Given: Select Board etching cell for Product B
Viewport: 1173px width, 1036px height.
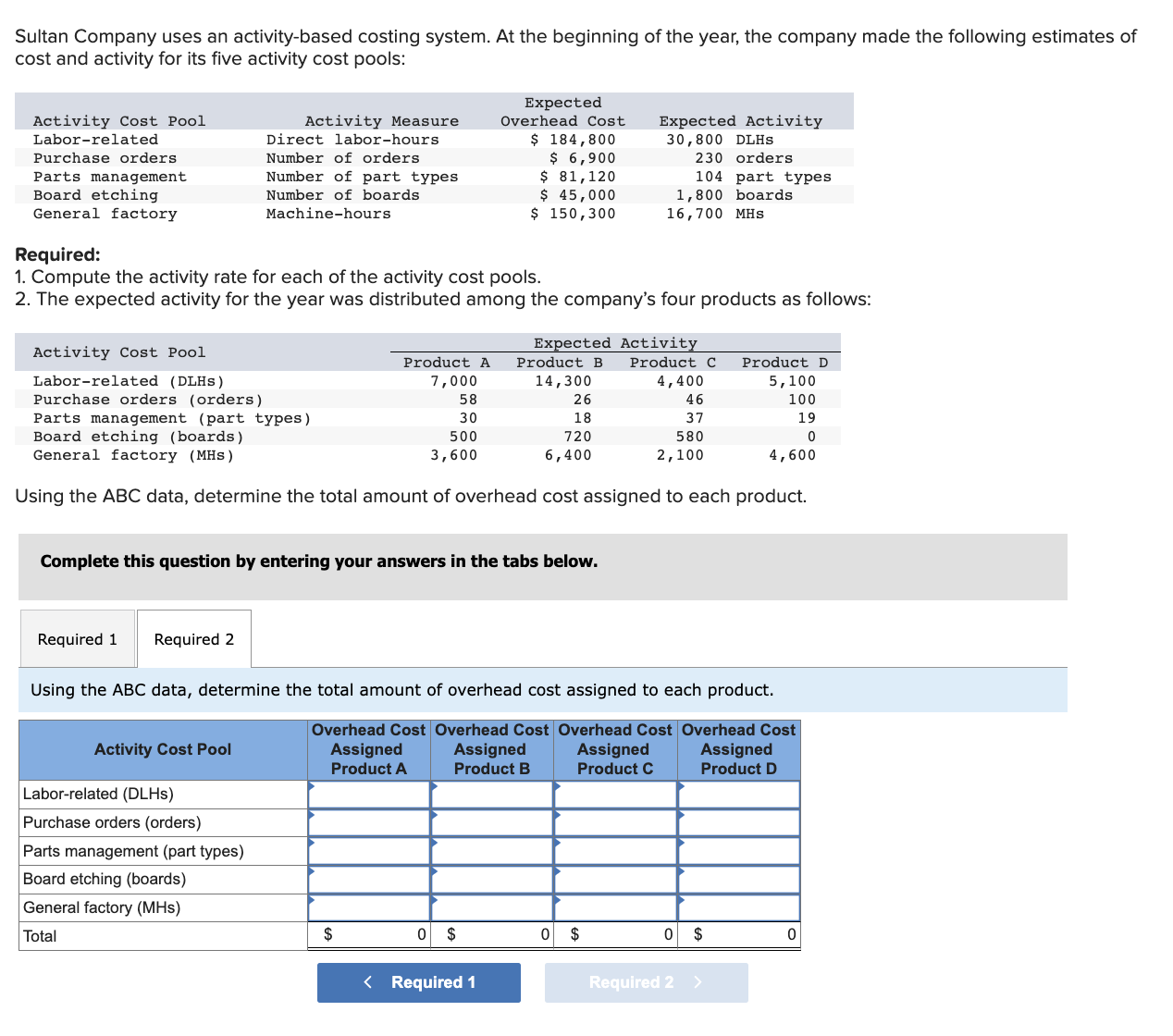Looking at the screenshot, I should pyautogui.click(x=491, y=879).
